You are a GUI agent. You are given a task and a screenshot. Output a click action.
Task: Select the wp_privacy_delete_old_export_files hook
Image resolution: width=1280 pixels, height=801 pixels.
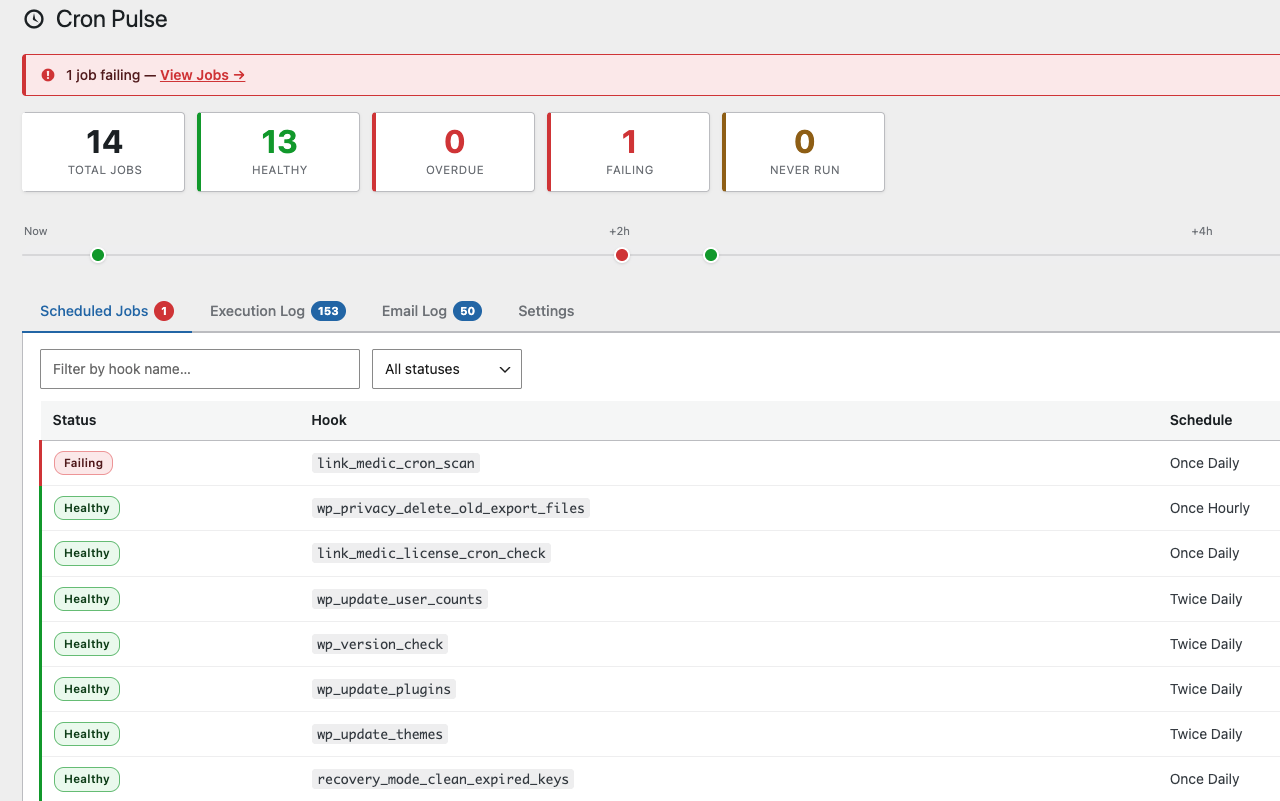coord(451,508)
